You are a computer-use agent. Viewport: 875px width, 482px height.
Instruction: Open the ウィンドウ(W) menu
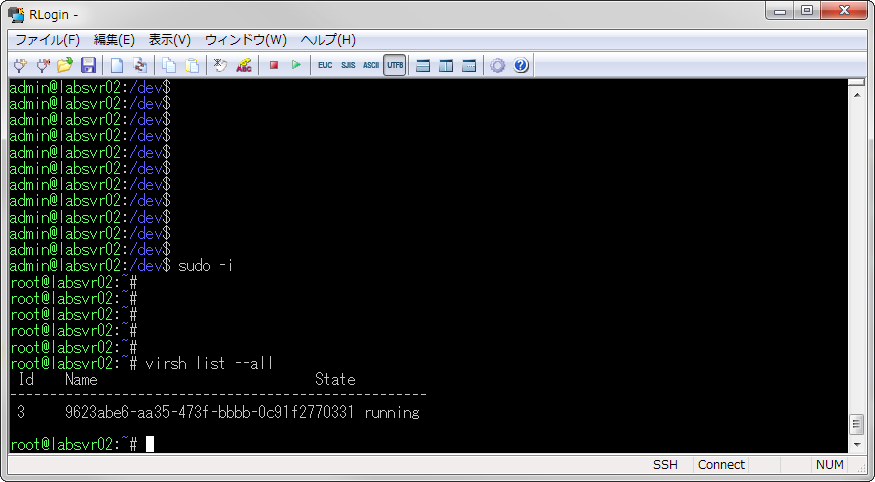point(246,40)
